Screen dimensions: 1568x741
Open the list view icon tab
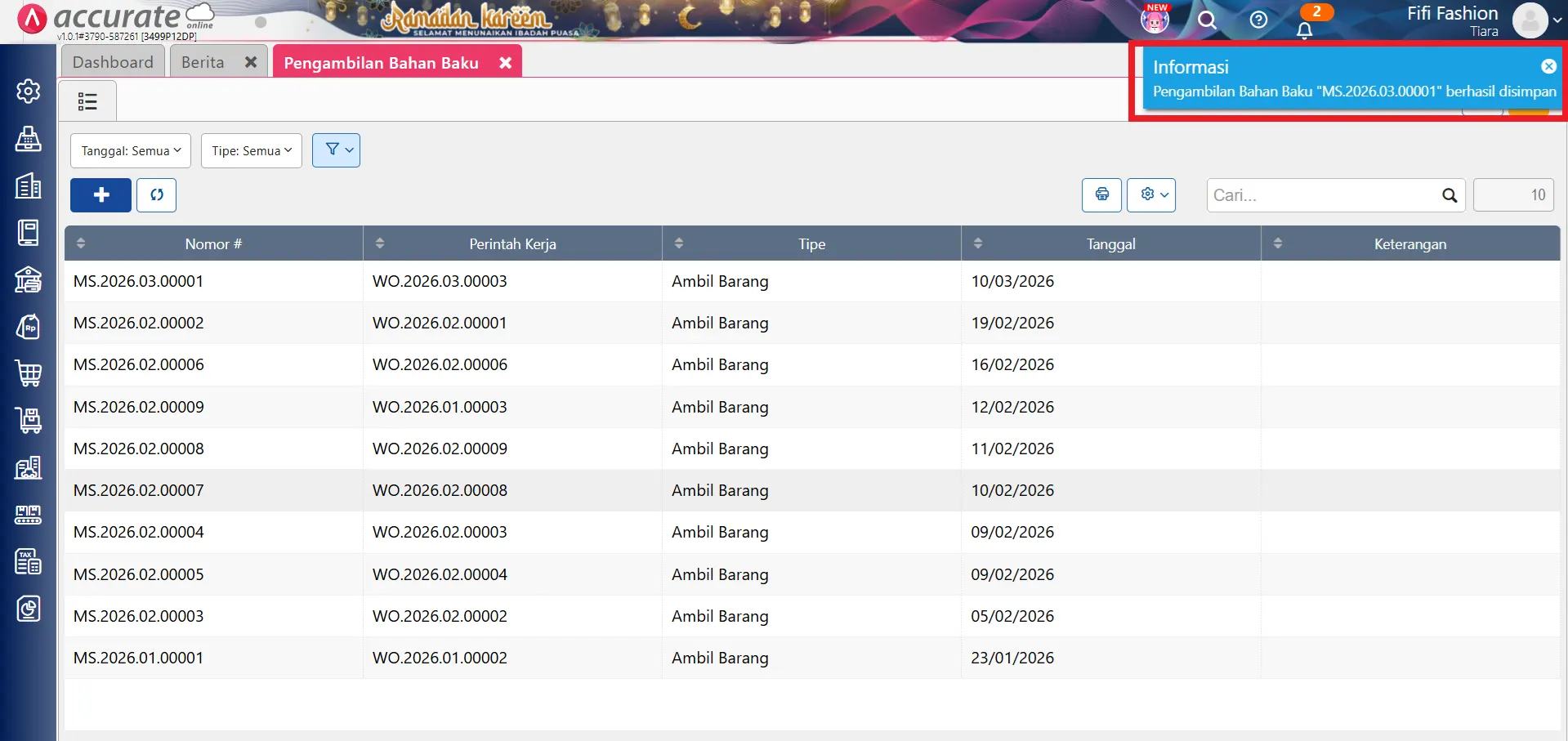click(87, 101)
